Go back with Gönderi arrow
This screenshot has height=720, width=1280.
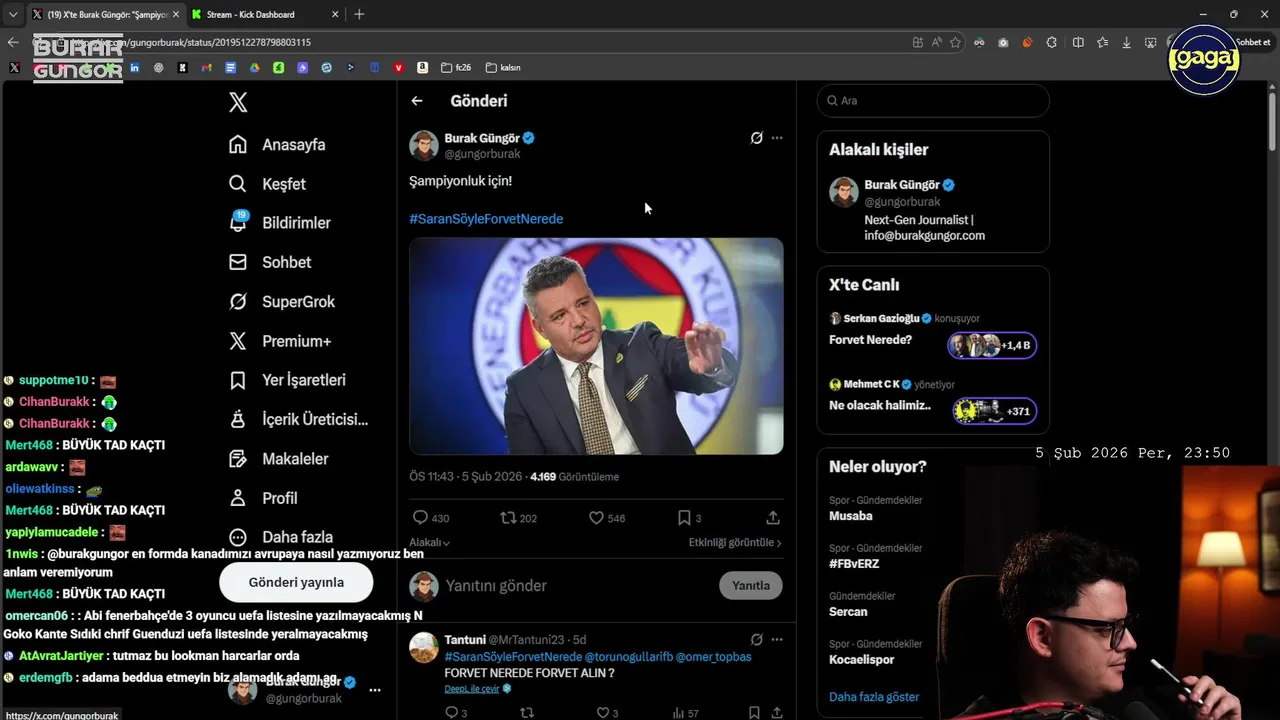click(417, 101)
